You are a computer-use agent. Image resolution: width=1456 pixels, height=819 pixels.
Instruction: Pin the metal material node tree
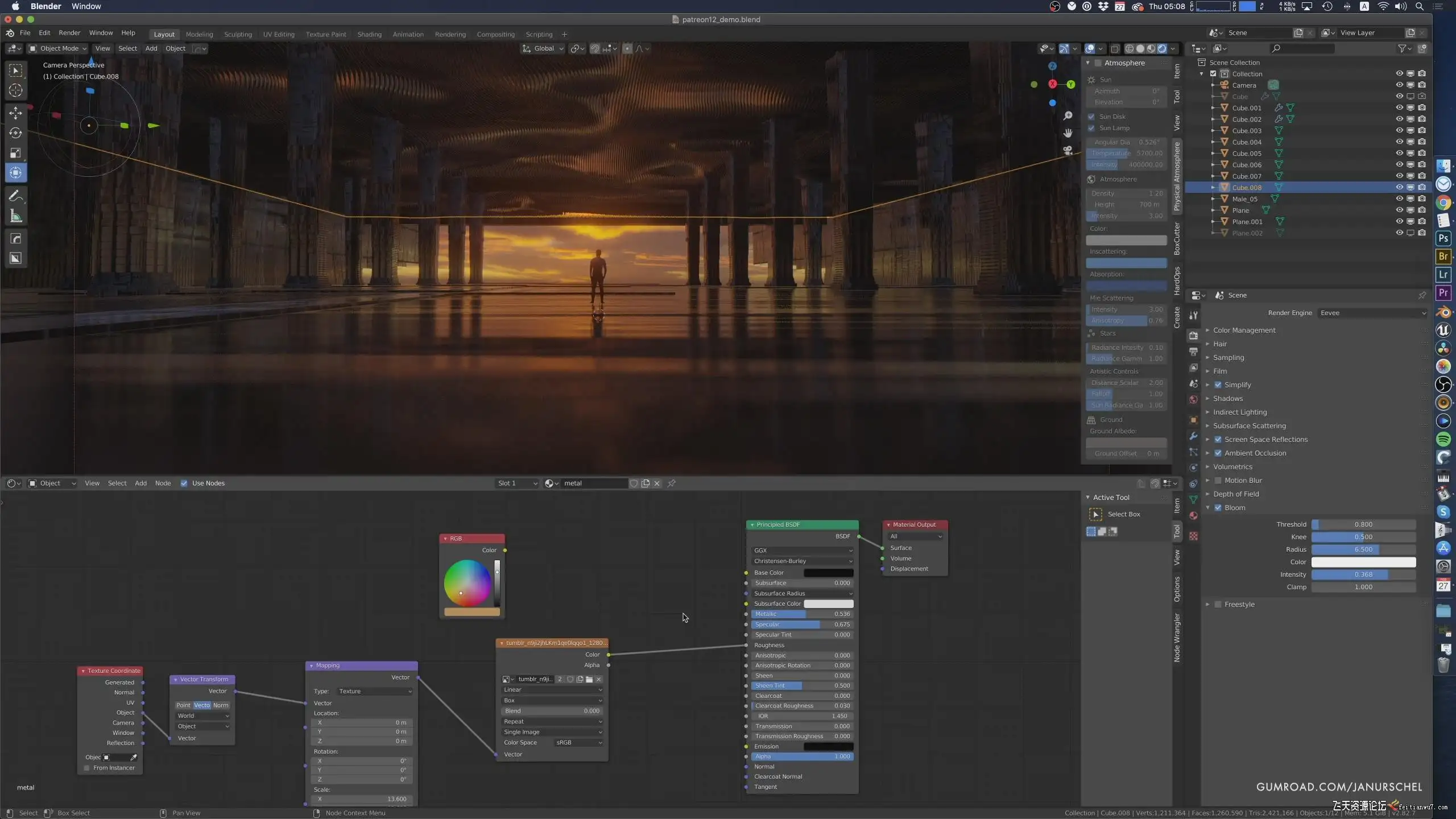[671, 483]
